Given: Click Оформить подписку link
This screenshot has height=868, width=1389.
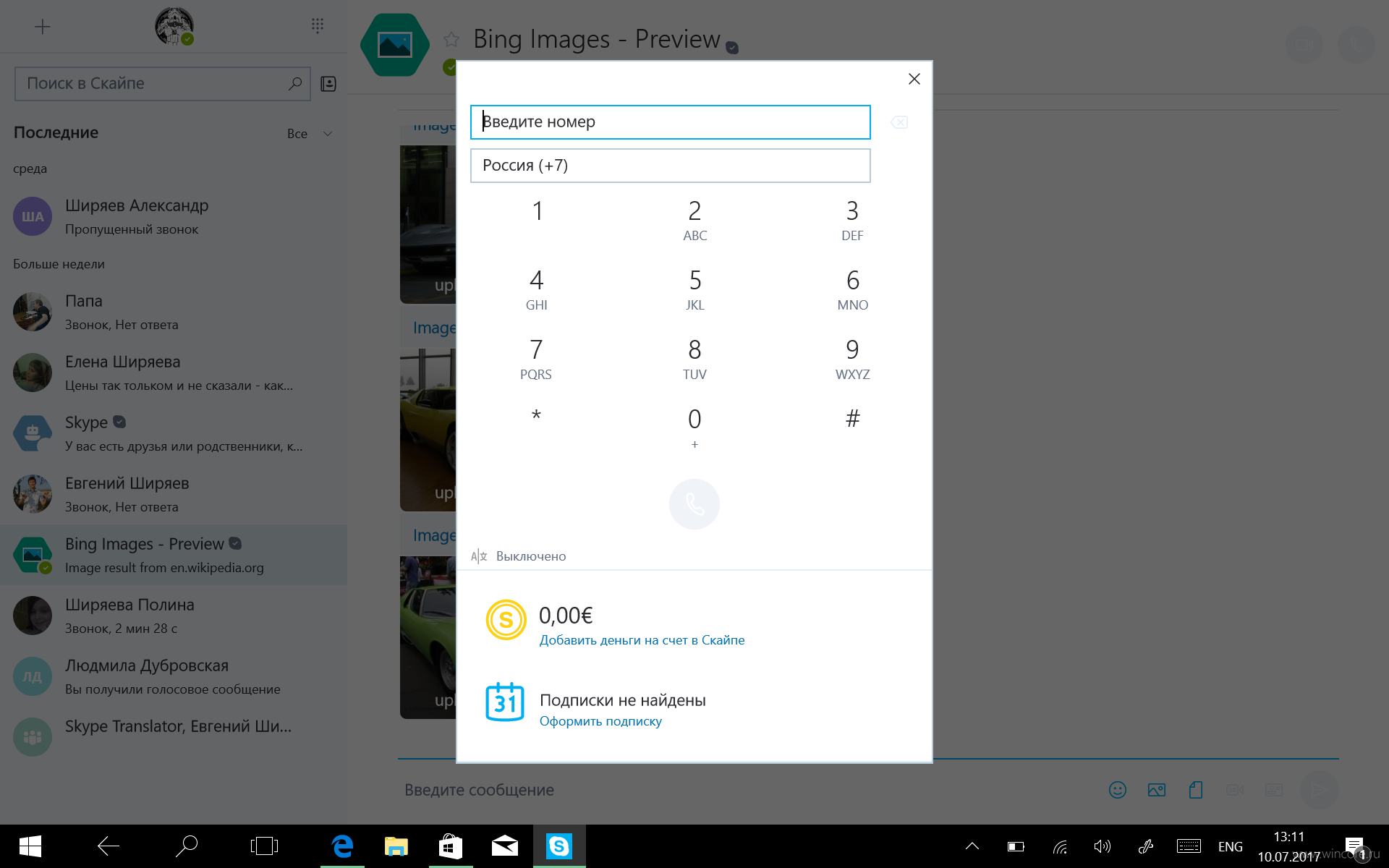Looking at the screenshot, I should point(600,721).
